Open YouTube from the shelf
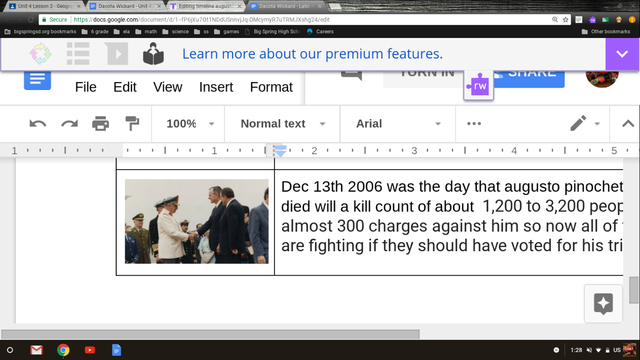Screen dimensions: 640x360 click(90, 350)
